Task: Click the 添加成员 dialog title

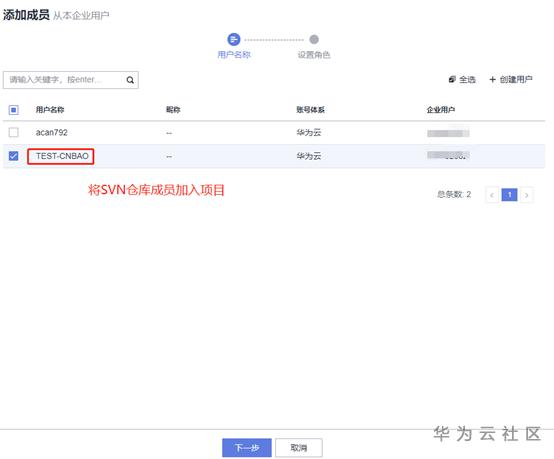Action: [26, 15]
